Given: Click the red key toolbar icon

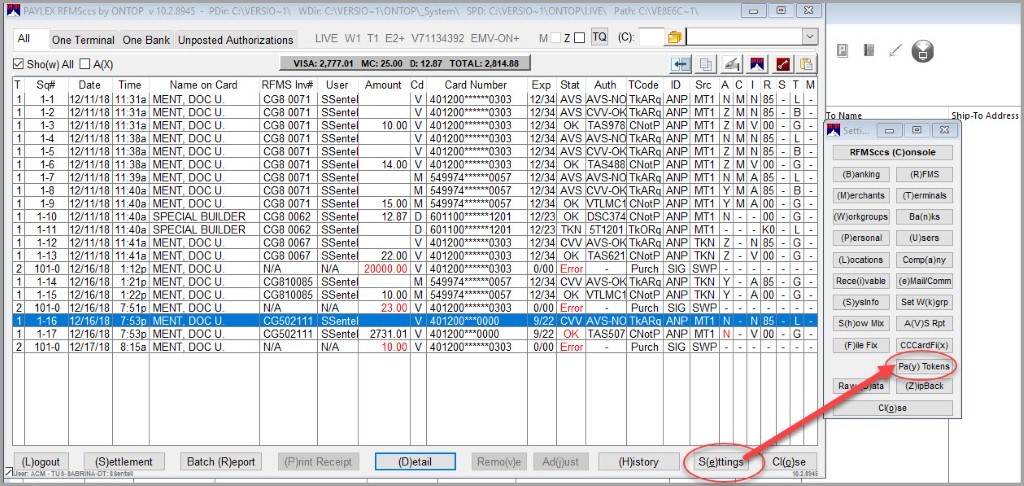Looking at the screenshot, I should (x=781, y=64).
